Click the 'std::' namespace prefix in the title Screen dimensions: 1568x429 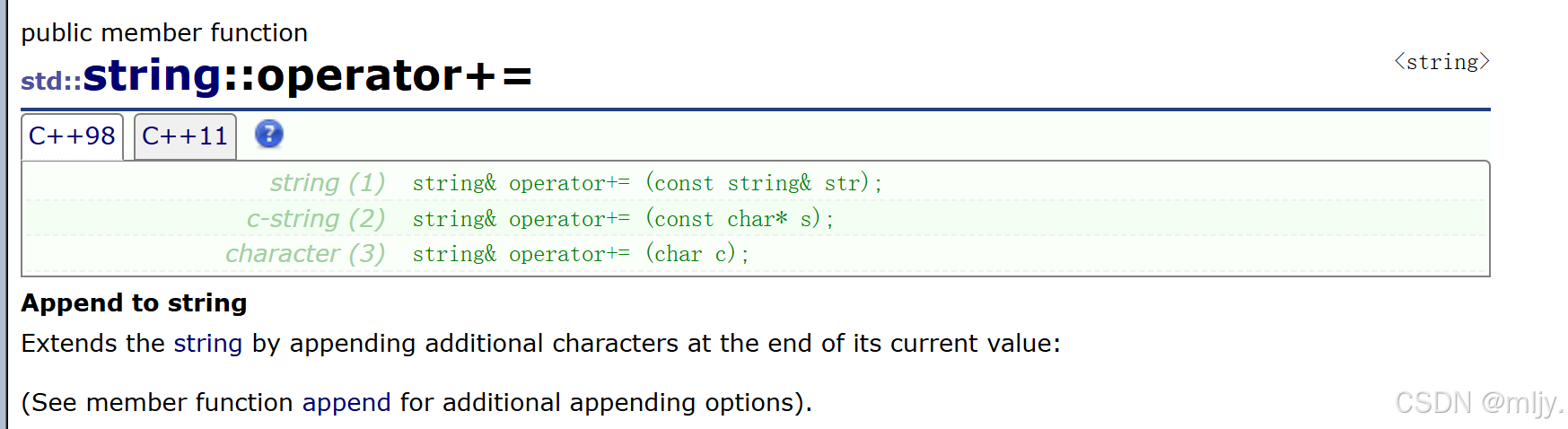click(x=51, y=82)
